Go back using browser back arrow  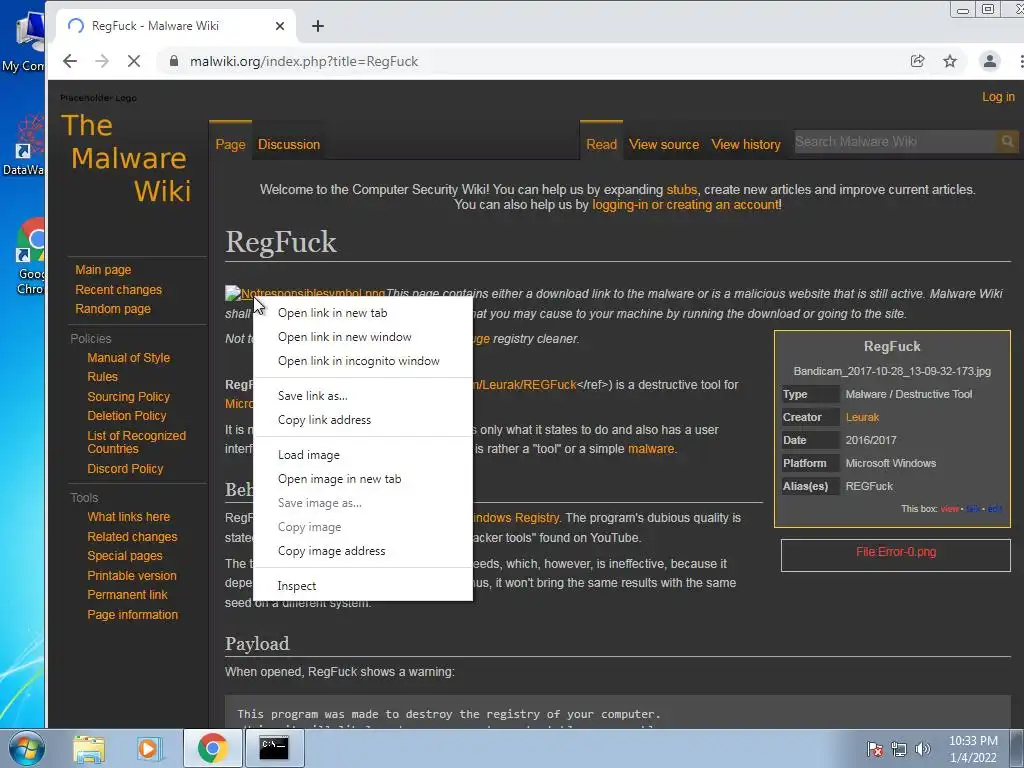tap(70, 61)
